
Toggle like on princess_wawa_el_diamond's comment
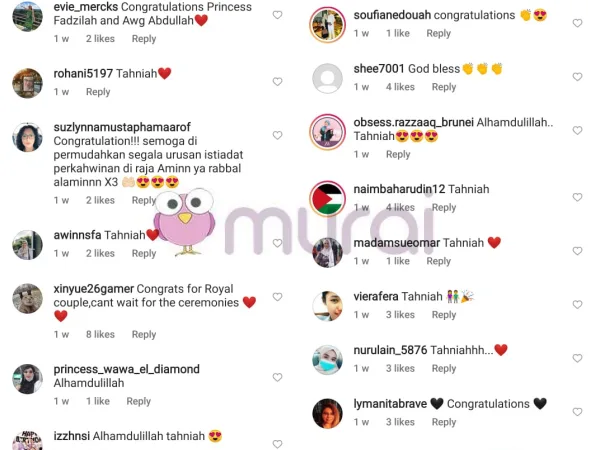pos(277,377)
